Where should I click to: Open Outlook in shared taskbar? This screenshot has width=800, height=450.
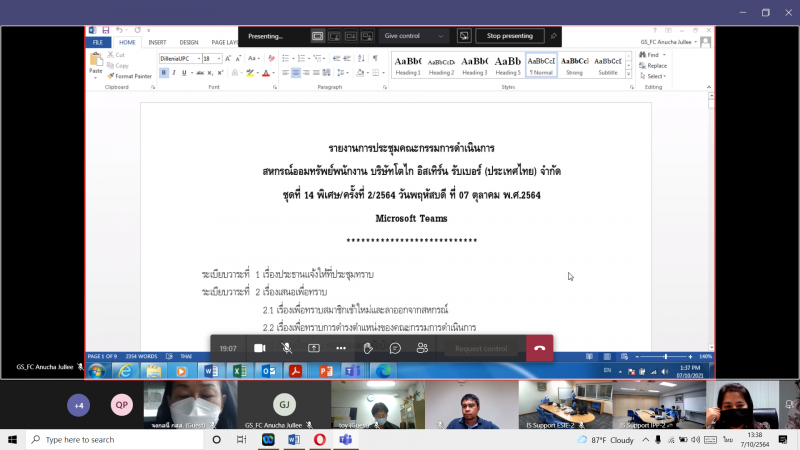269,371
